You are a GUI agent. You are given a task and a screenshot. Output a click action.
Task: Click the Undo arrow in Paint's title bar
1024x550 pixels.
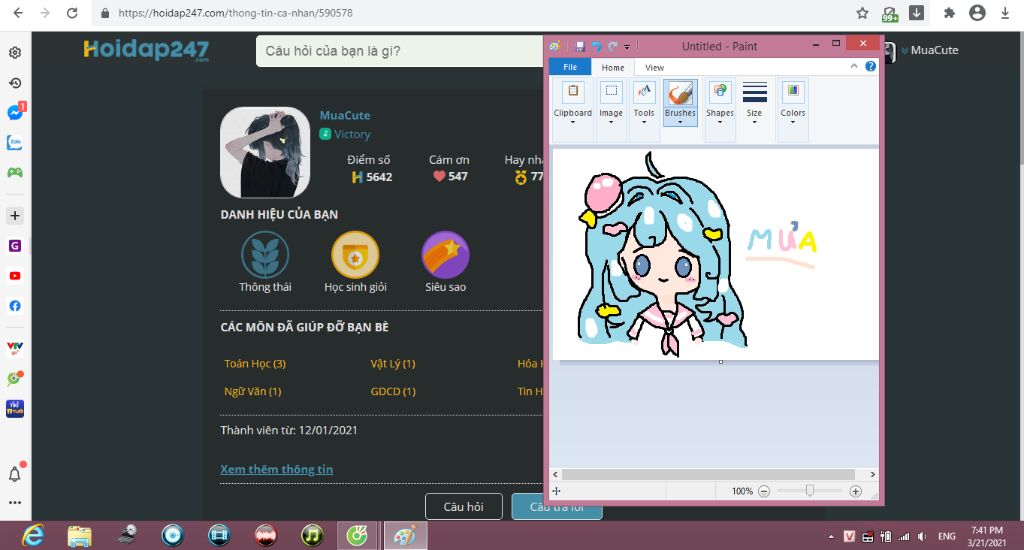(x=596, y=46)
